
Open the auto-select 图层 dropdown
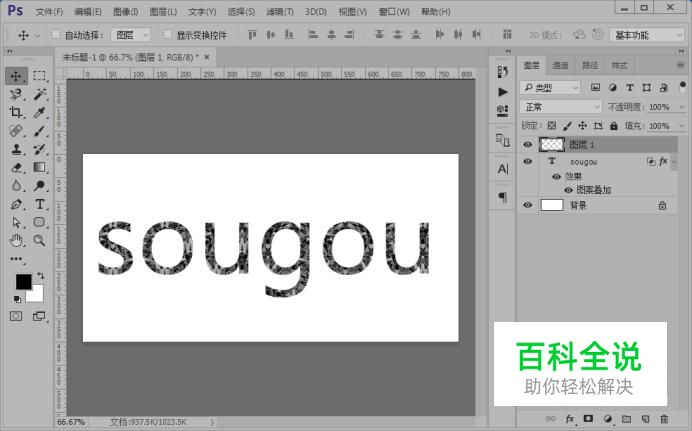click(131, 34)
